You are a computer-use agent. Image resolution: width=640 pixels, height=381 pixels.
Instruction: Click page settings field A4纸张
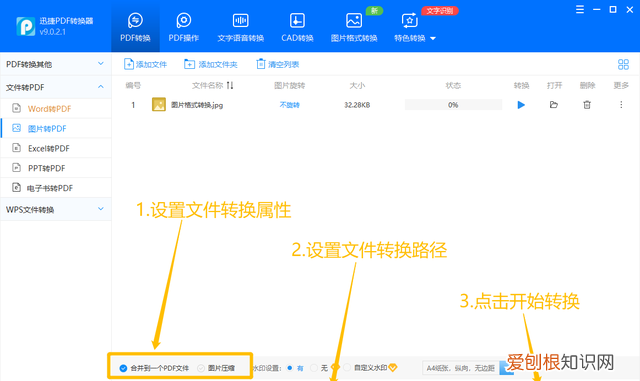[x=460, y=368]
